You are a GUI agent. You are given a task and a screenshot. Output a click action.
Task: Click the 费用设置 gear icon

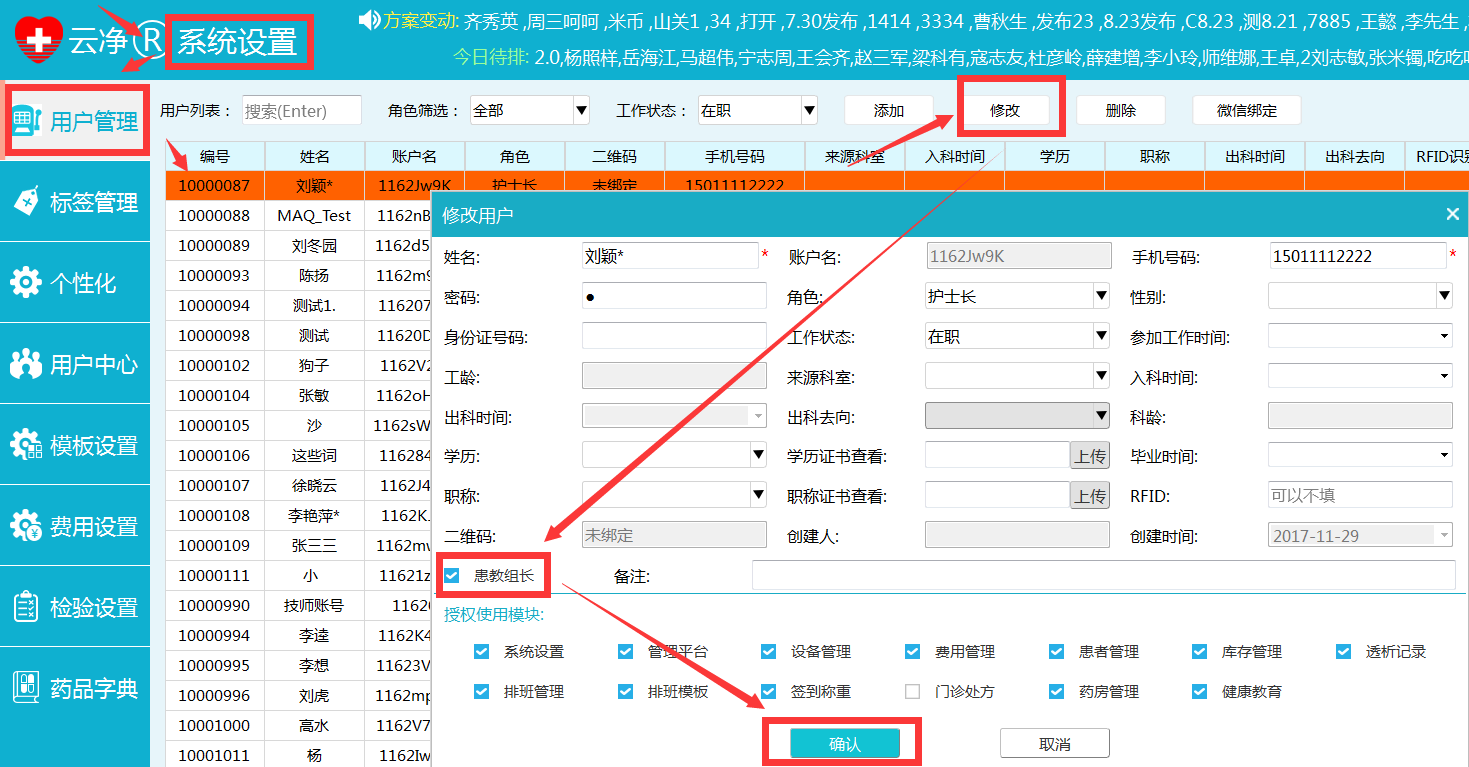pos(27,526)
